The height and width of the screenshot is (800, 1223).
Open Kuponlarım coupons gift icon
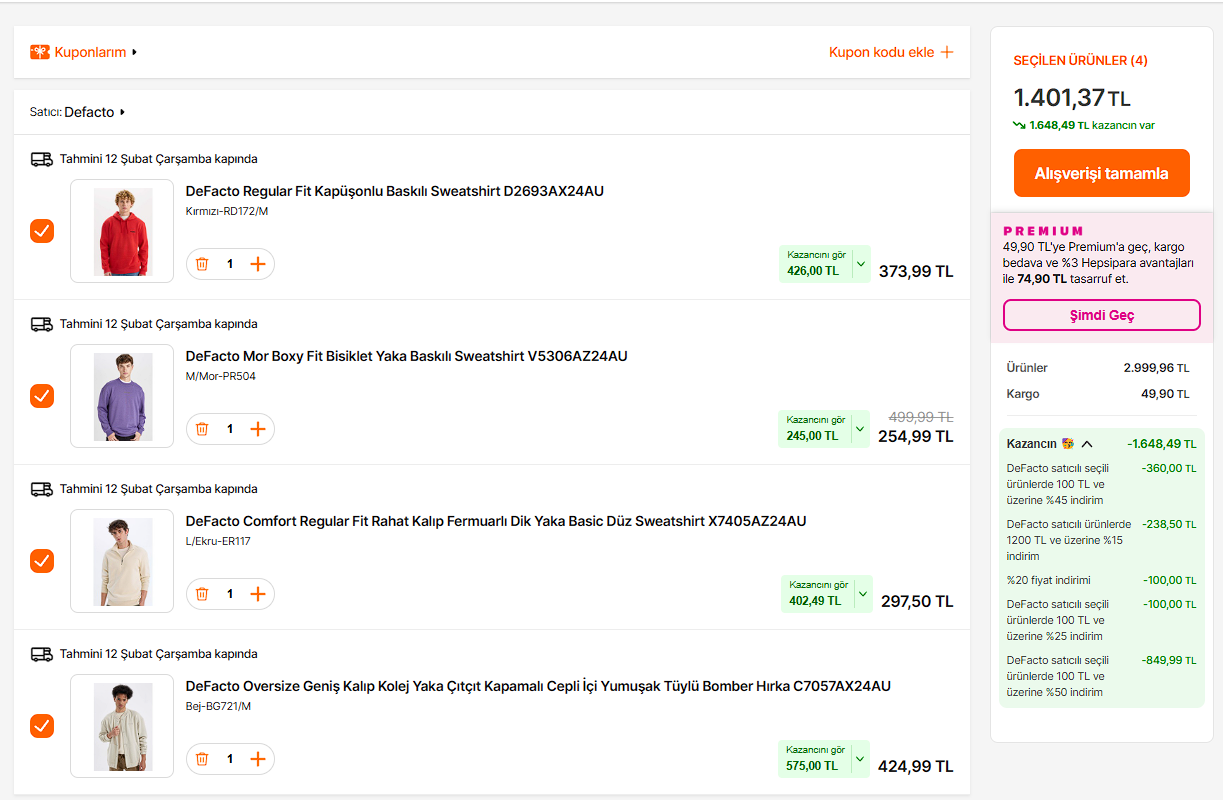click(x=40, y=52)
